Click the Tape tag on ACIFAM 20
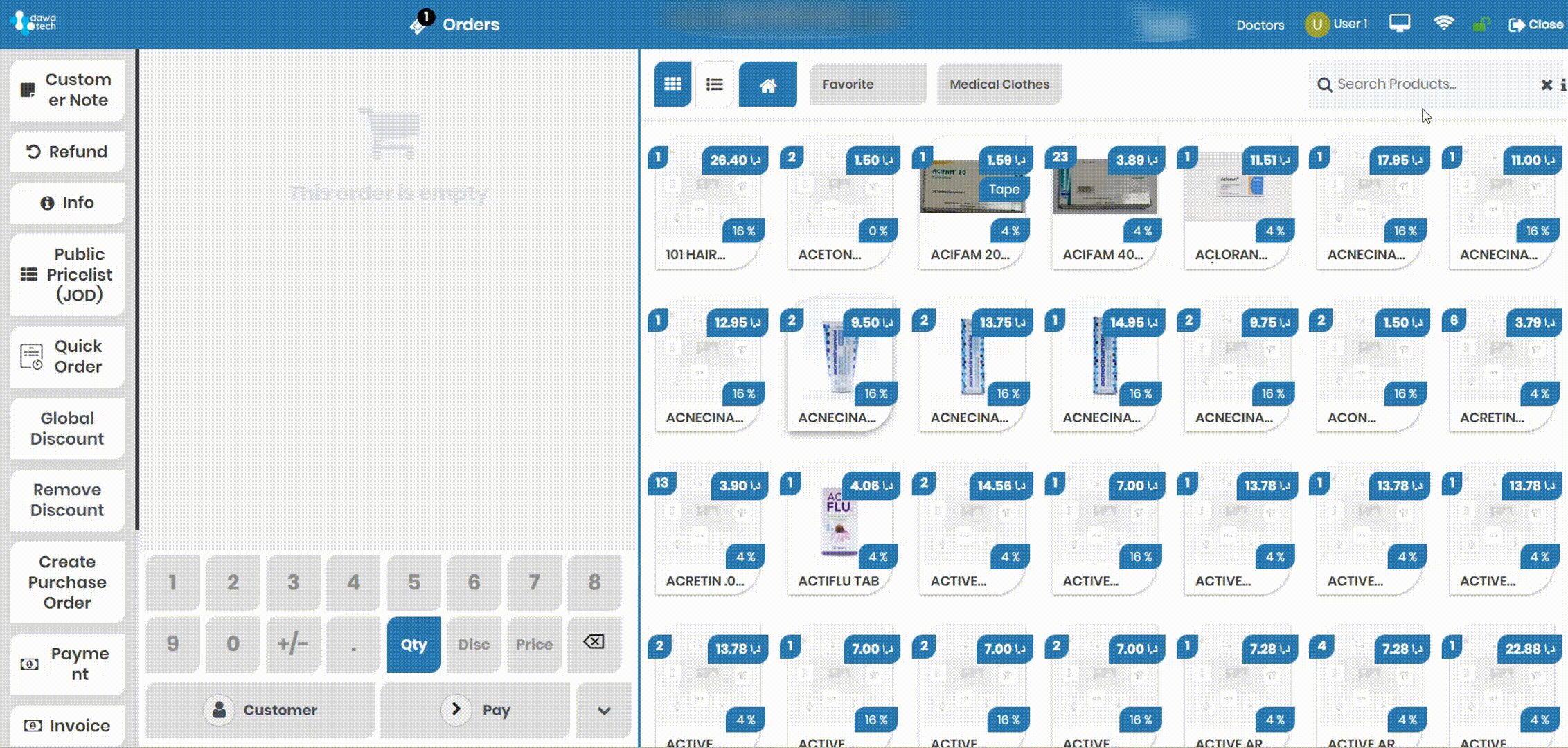The image size is (1568, 748). point(1004,189)
